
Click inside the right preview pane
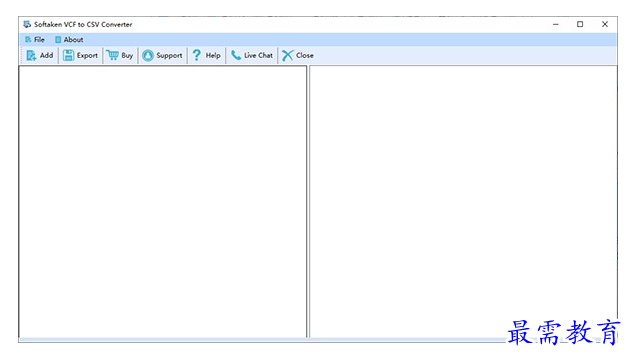tap(463, 201)
